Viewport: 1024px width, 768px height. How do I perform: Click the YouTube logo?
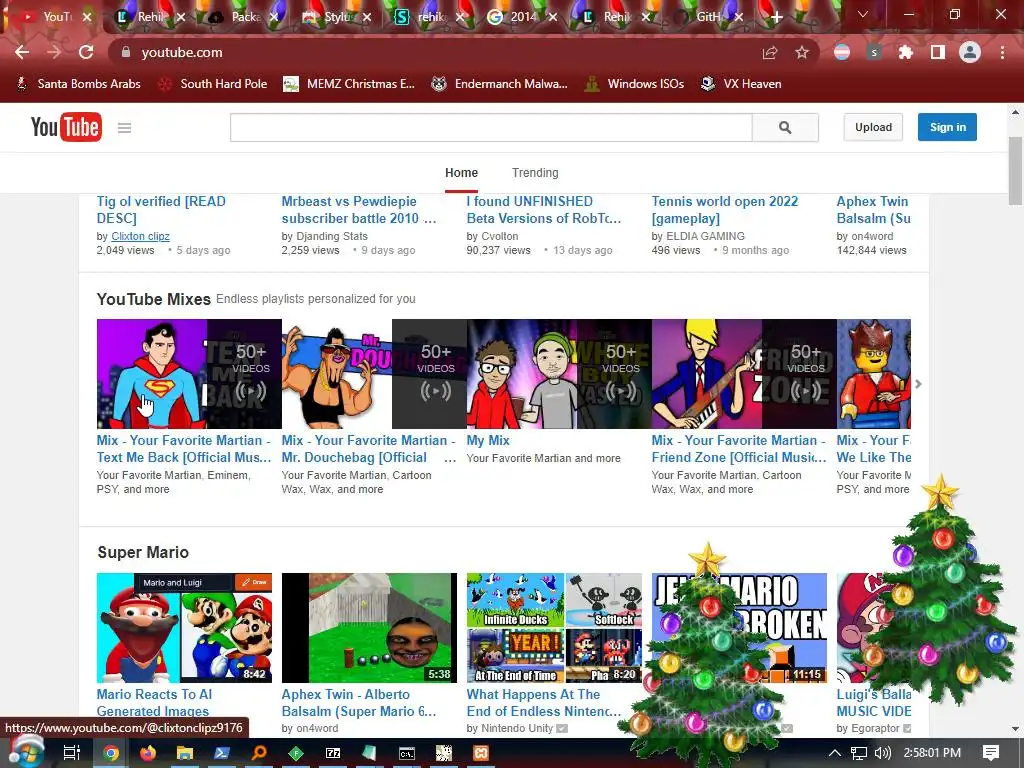tap(66, 127)
